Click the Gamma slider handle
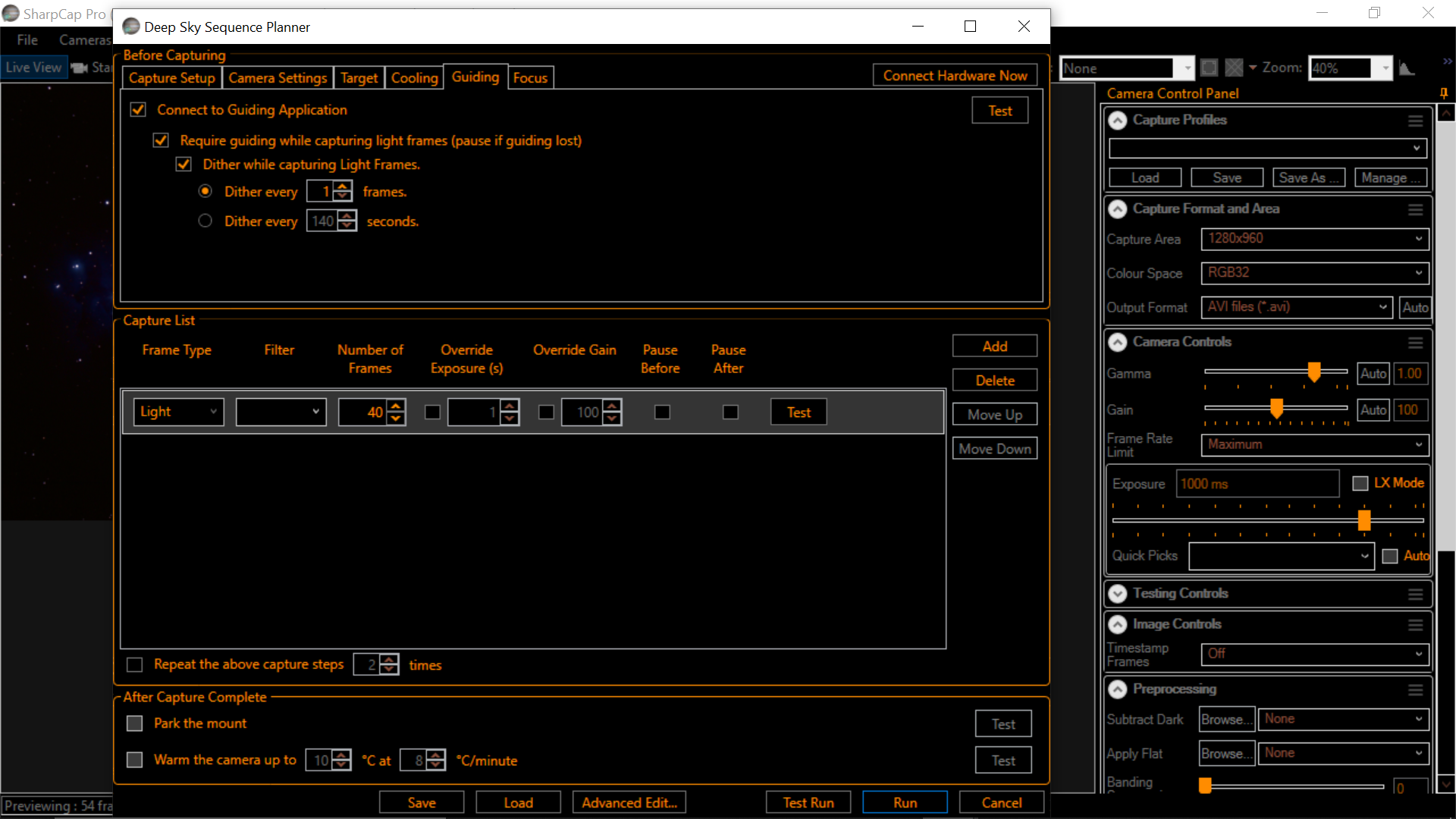 pos(1314,372)
